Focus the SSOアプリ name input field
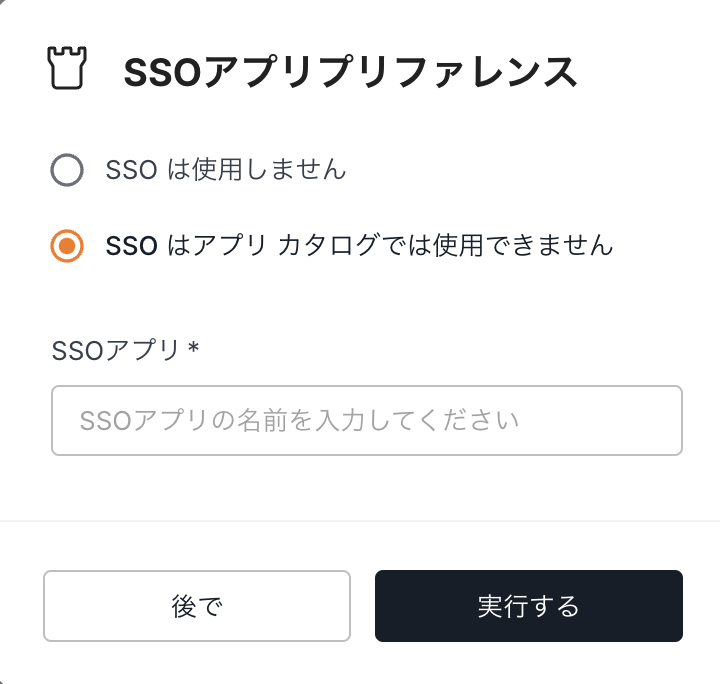720x684 pixels. click(x=366, y=420)
